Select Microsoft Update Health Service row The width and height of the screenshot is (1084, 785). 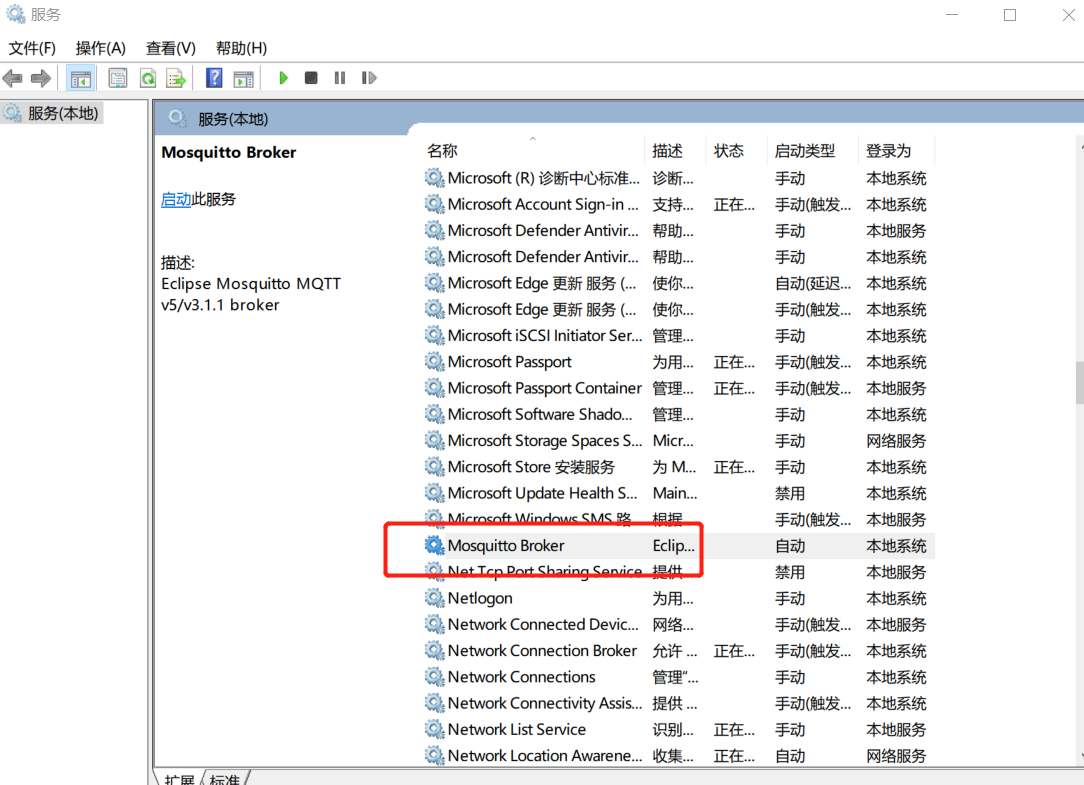coord(679,494)
